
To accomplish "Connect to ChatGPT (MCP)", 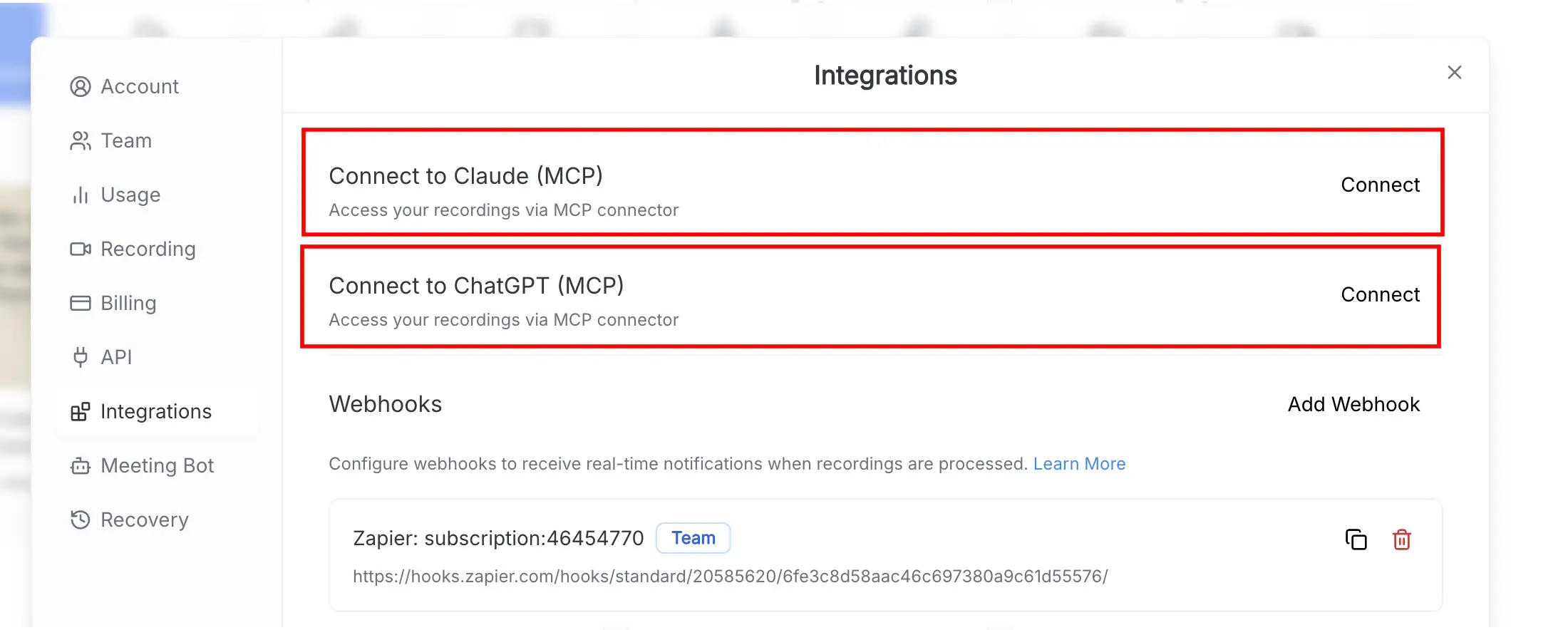I will point(1381,294).
